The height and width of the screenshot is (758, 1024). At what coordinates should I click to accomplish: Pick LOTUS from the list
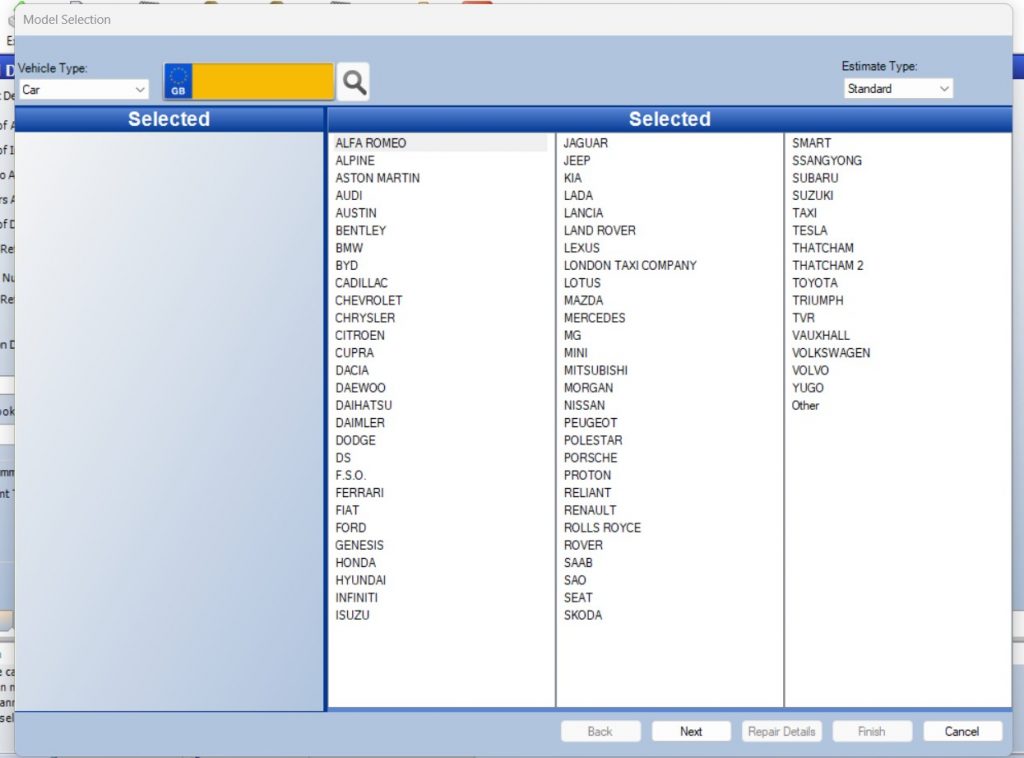pos(582,283)
